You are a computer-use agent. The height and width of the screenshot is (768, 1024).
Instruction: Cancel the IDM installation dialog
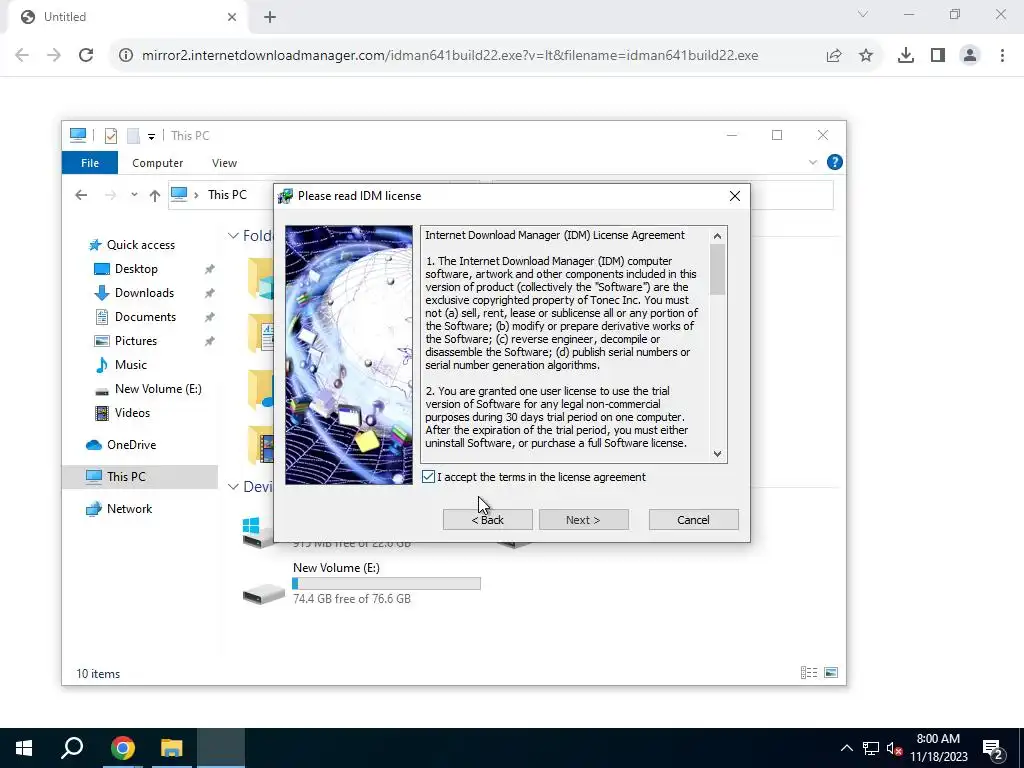(x=694, y=520)
